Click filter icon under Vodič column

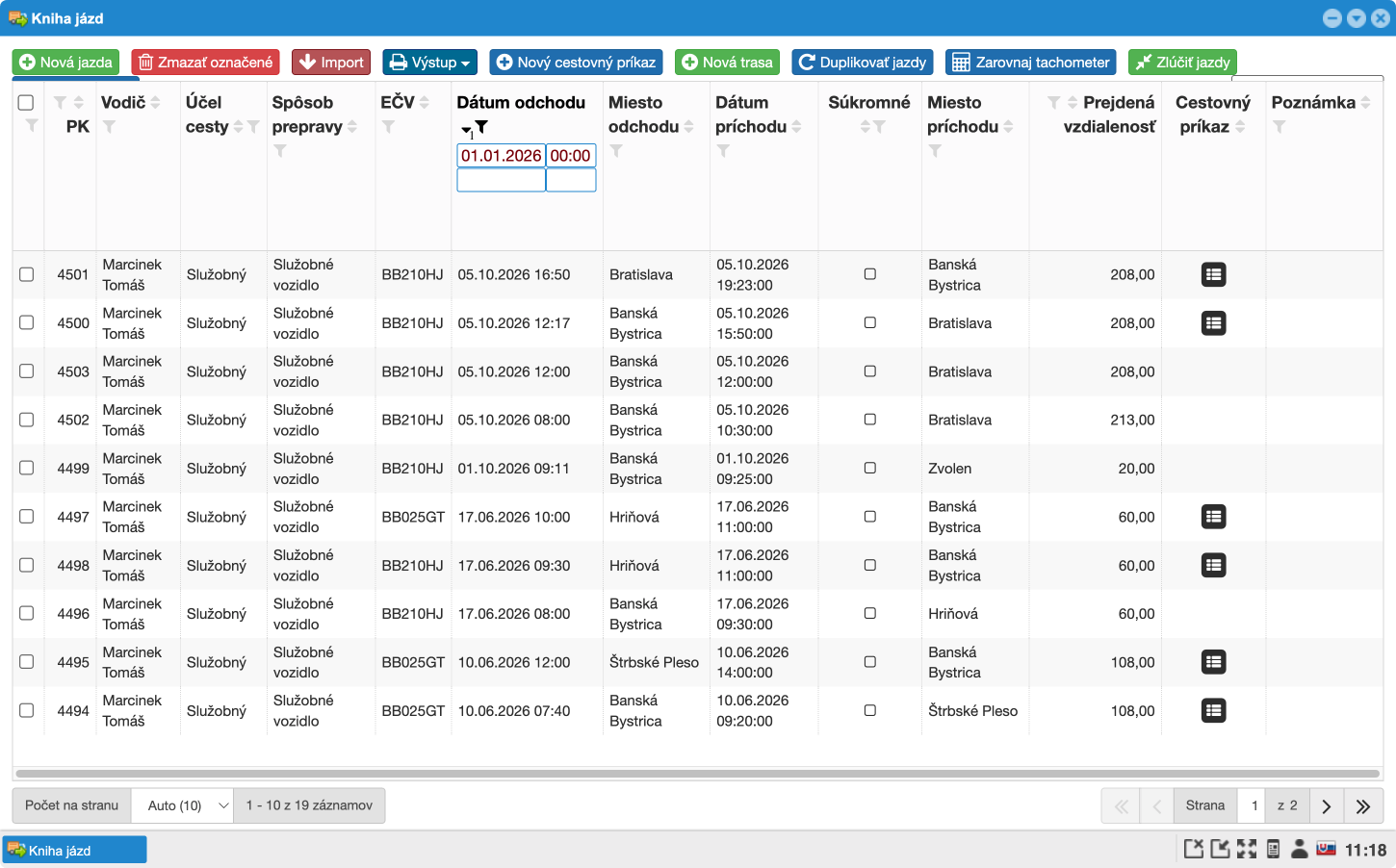click(x=109, y=127)
